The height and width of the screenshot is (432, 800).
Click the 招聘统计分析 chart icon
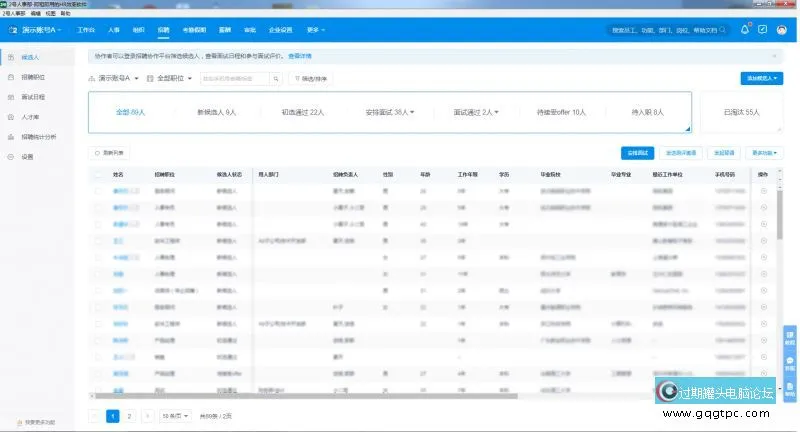[11, 137]
